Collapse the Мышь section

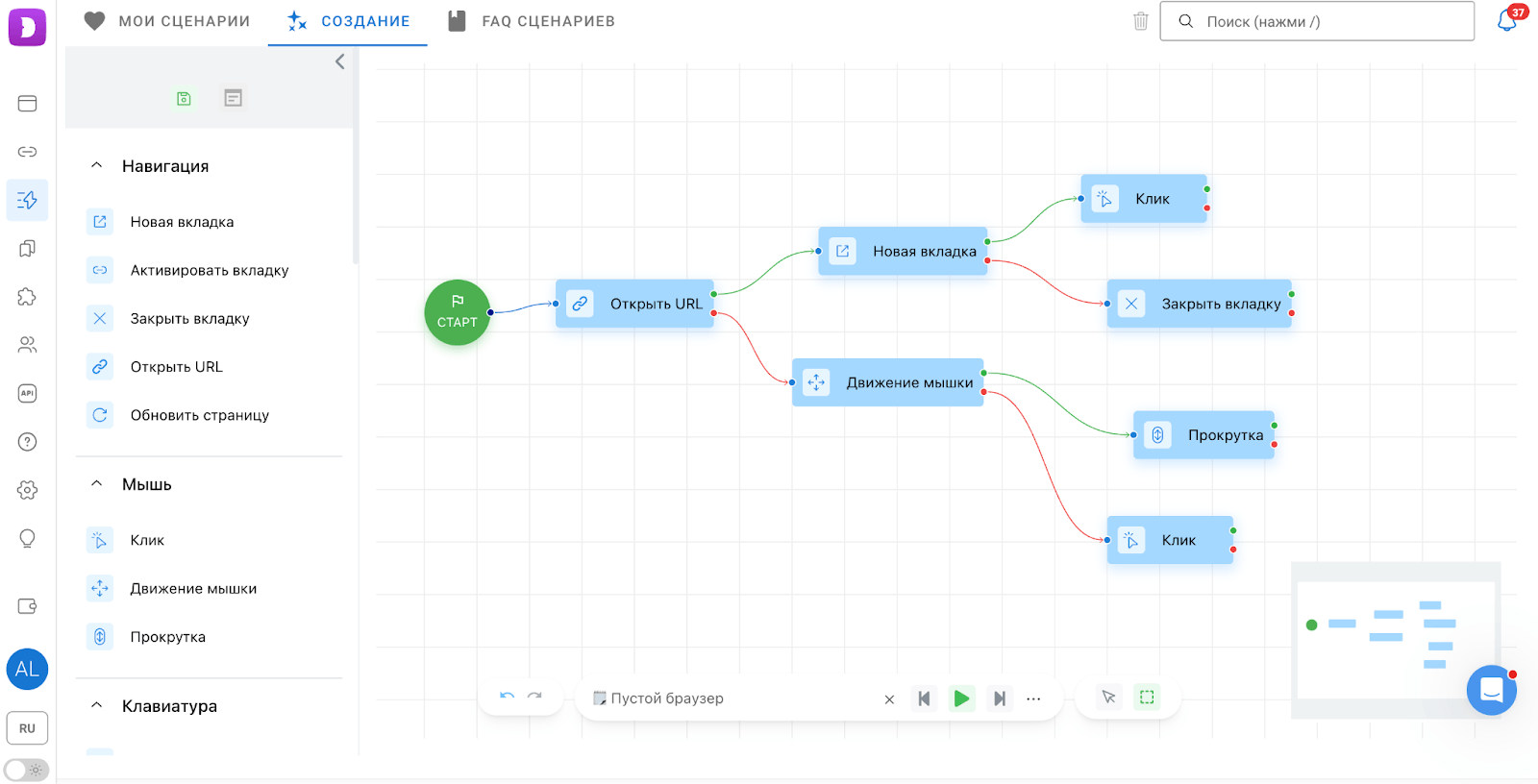[96, 484]
